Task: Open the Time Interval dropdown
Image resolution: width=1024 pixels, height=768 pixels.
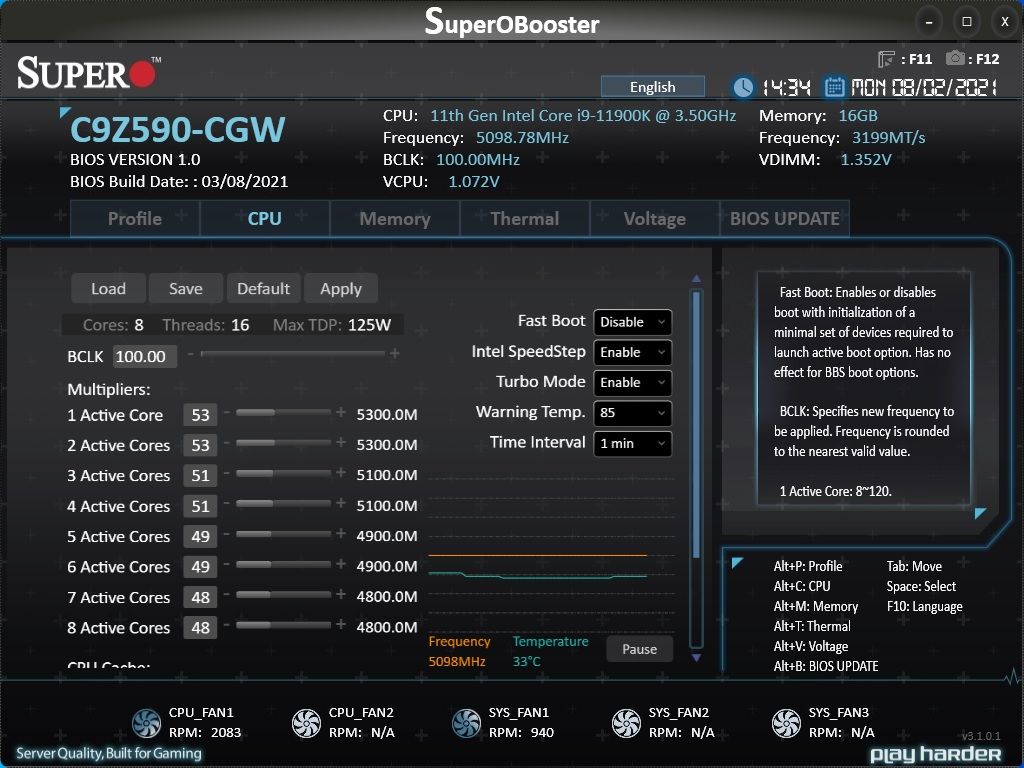Action: [x=632, y=443]
